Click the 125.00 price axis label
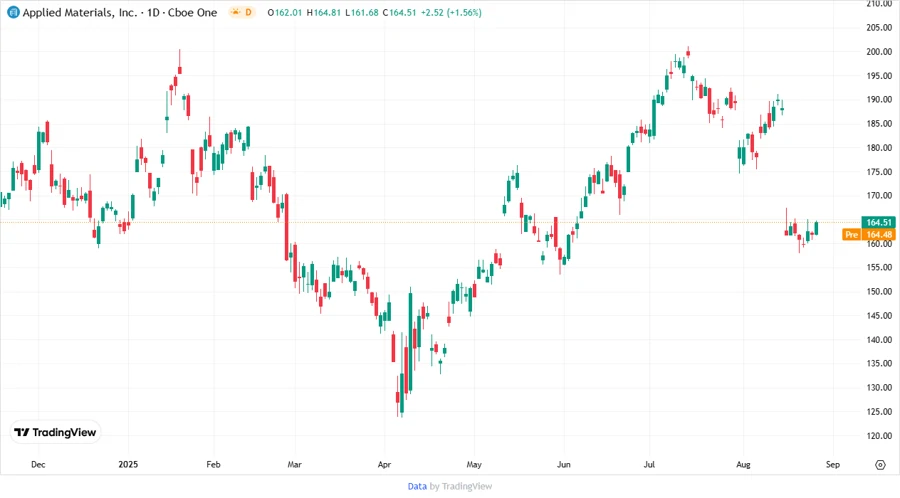This screenshot has height=498, width=900. (879, 411)
